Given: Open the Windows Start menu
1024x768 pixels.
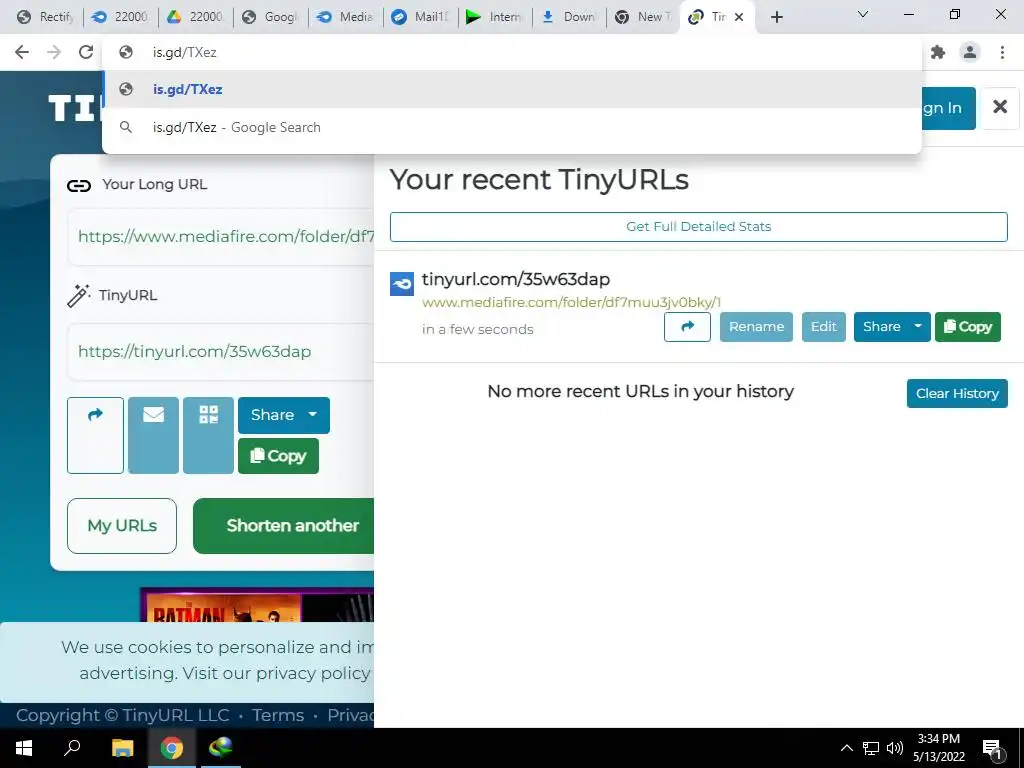Looking at the screenshot, I should pyautogui.click(x=24, y=748).
